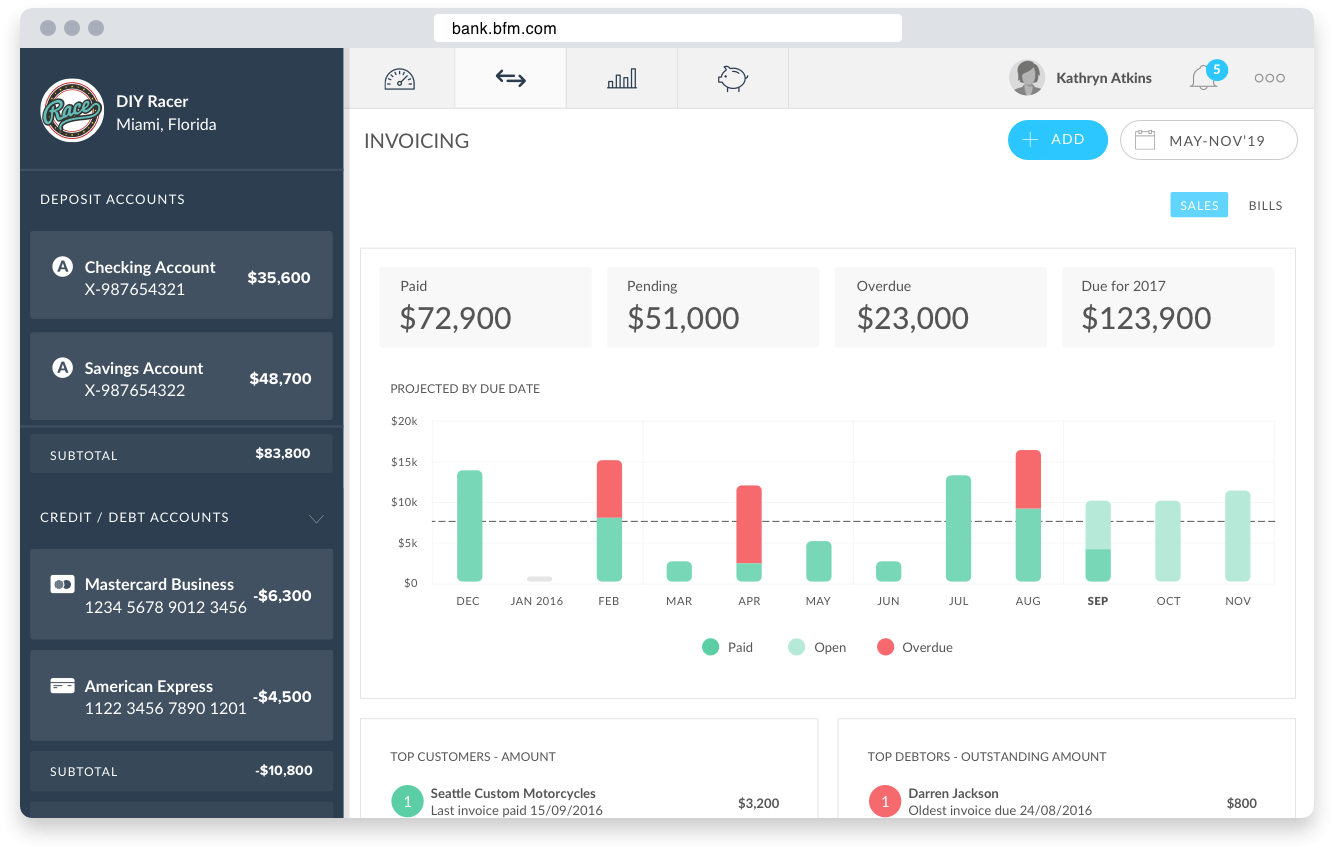Select the transfers arrows icon tab
This screenshot has height=850, width=1334.
click(x=510, y=79)
